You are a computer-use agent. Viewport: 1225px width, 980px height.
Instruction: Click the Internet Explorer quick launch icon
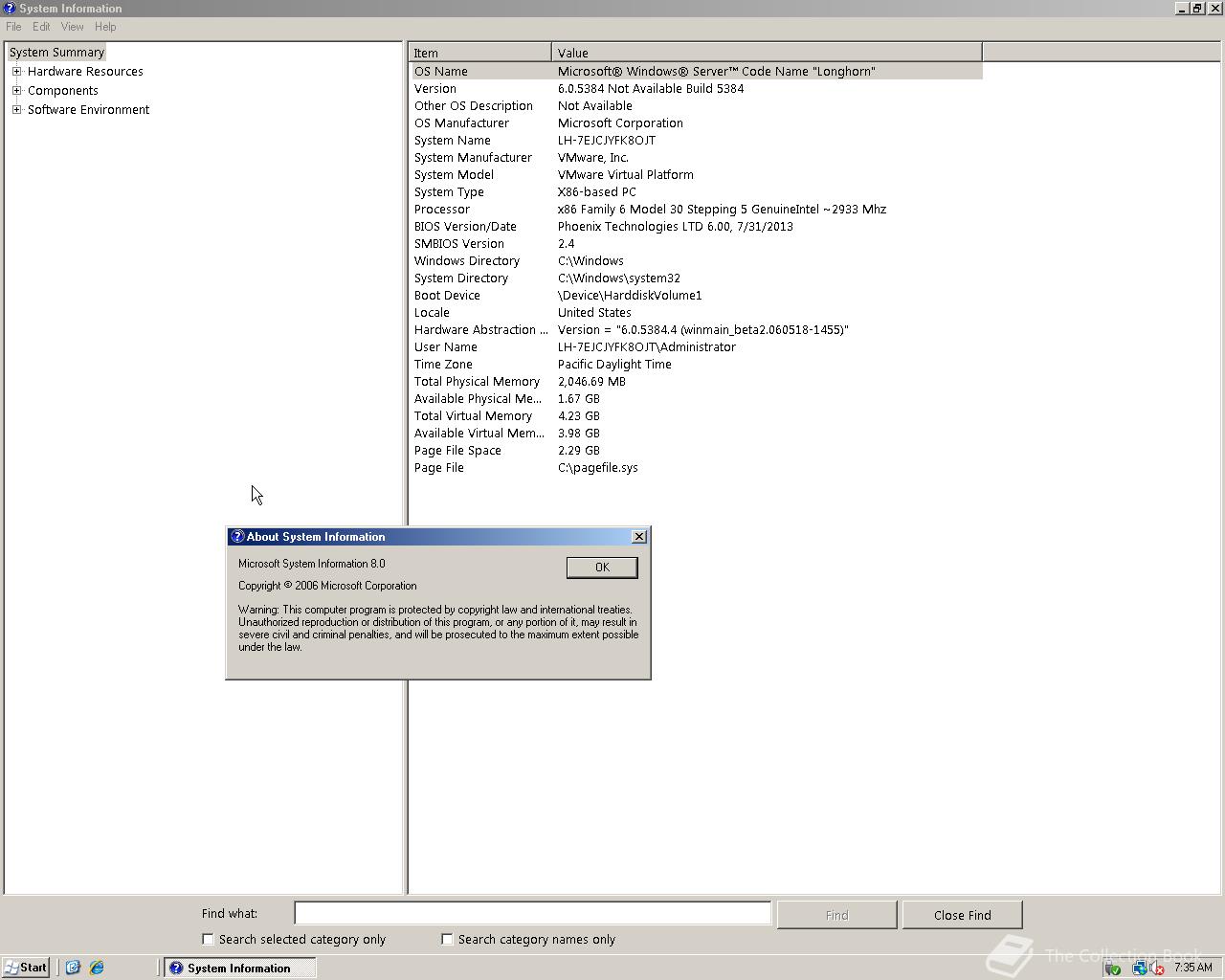click(97, 968)
